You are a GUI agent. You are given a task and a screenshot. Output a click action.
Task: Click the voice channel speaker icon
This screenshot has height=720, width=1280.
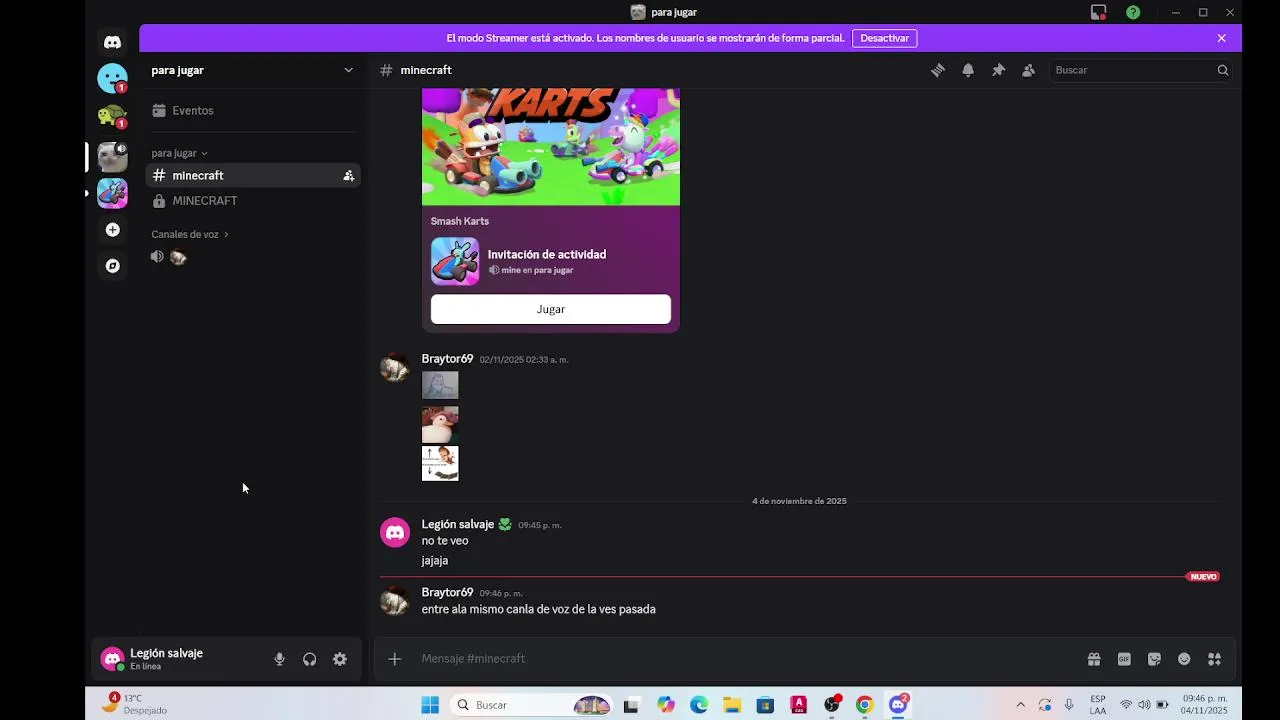point(157,257)
